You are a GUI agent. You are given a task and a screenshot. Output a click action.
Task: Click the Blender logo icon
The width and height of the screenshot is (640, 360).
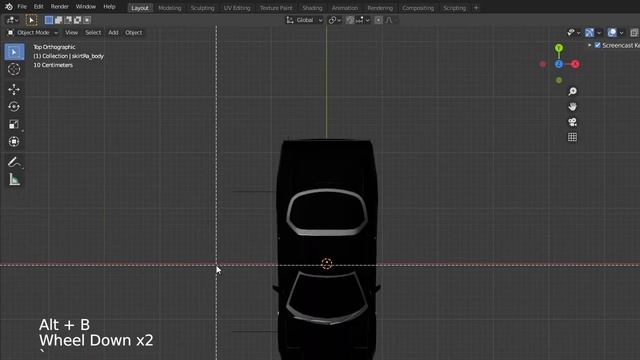[x=9, y=7]
